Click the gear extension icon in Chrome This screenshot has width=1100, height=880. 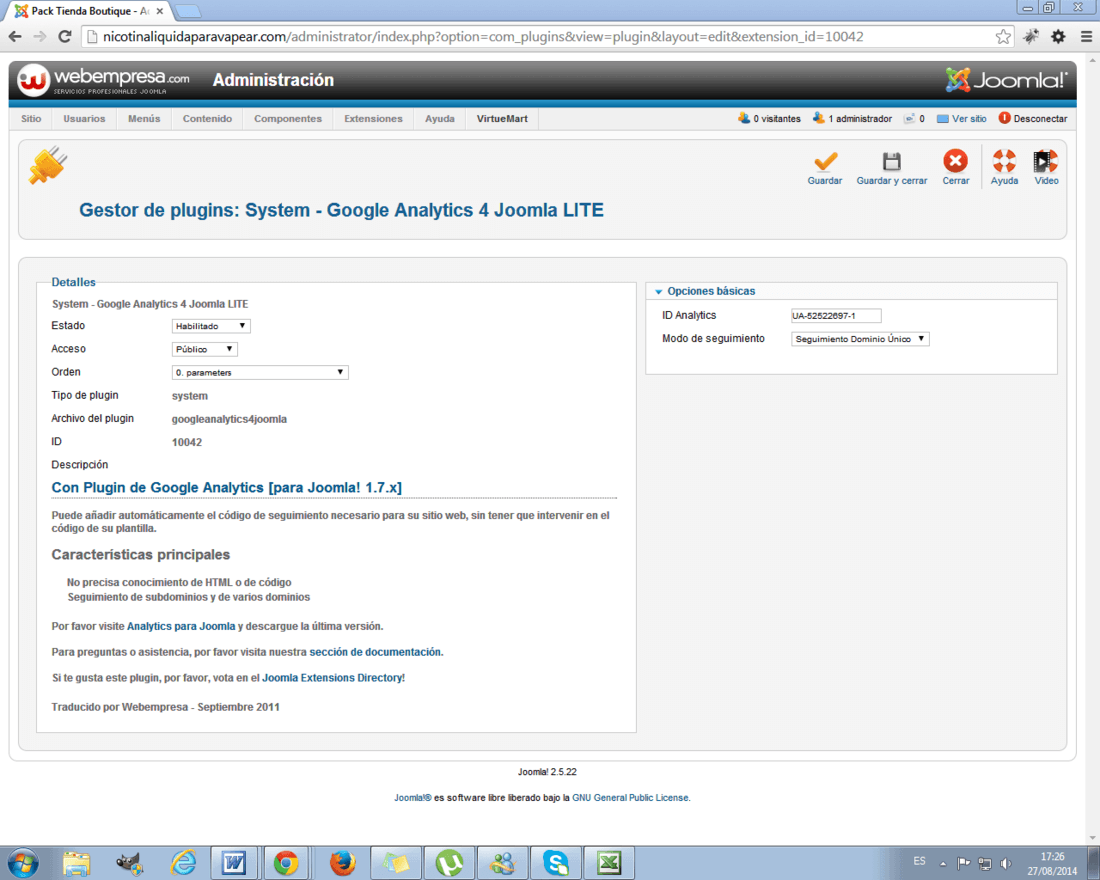point(1058,36)
